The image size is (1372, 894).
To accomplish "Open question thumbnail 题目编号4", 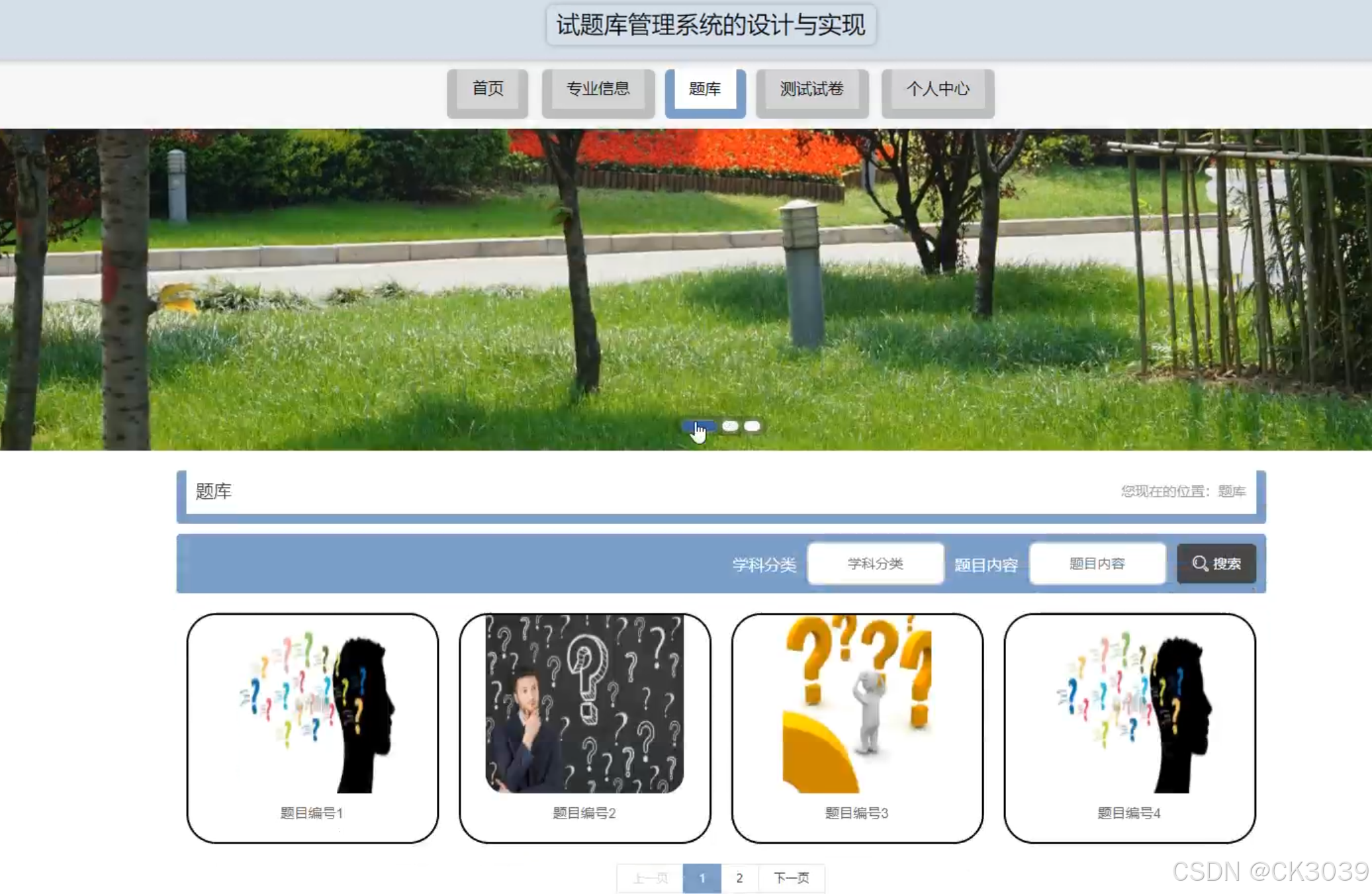I will point(1129,705).
